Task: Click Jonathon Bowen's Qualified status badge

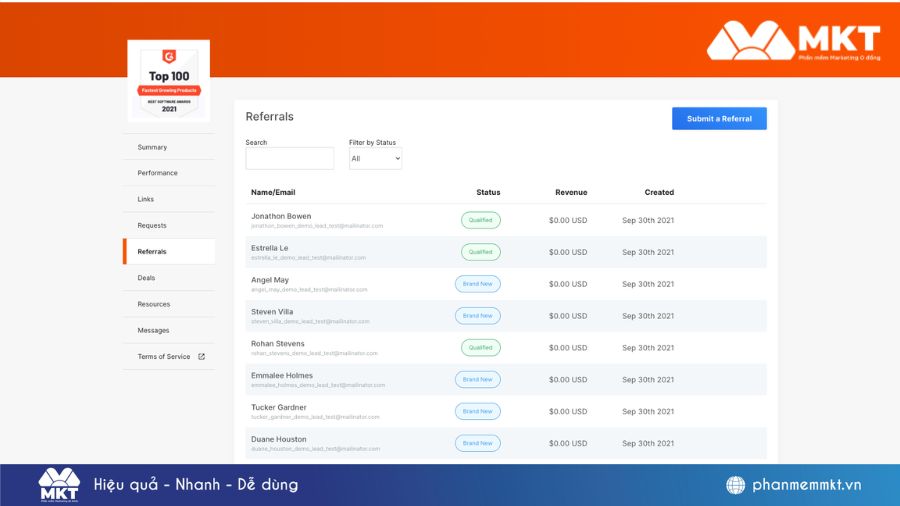Action: click(481, 220)
